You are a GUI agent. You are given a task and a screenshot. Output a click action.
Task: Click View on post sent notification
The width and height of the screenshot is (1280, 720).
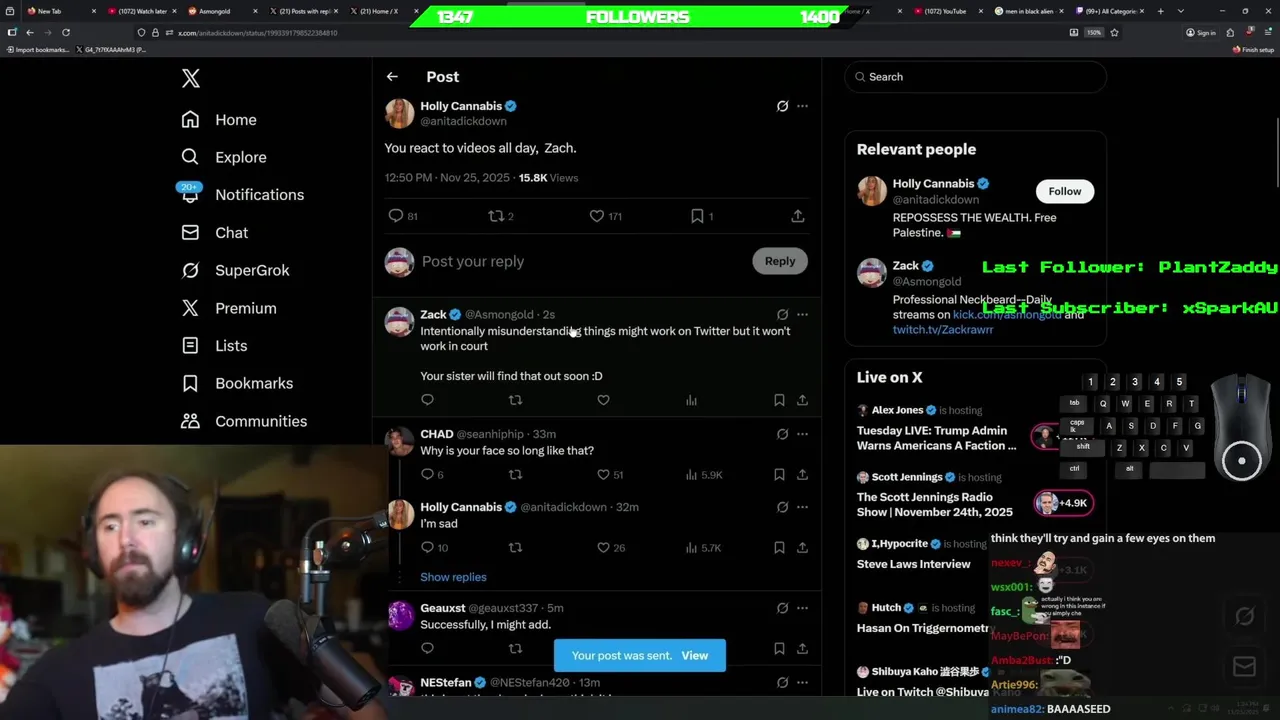(694, 656)
